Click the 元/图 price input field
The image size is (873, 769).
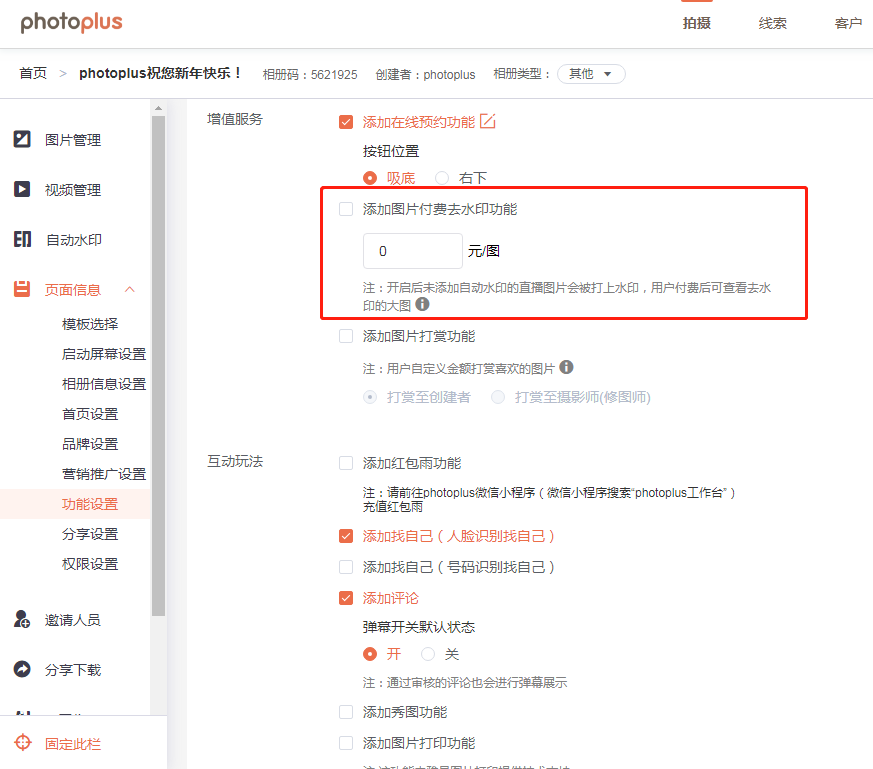pos(412,252)
